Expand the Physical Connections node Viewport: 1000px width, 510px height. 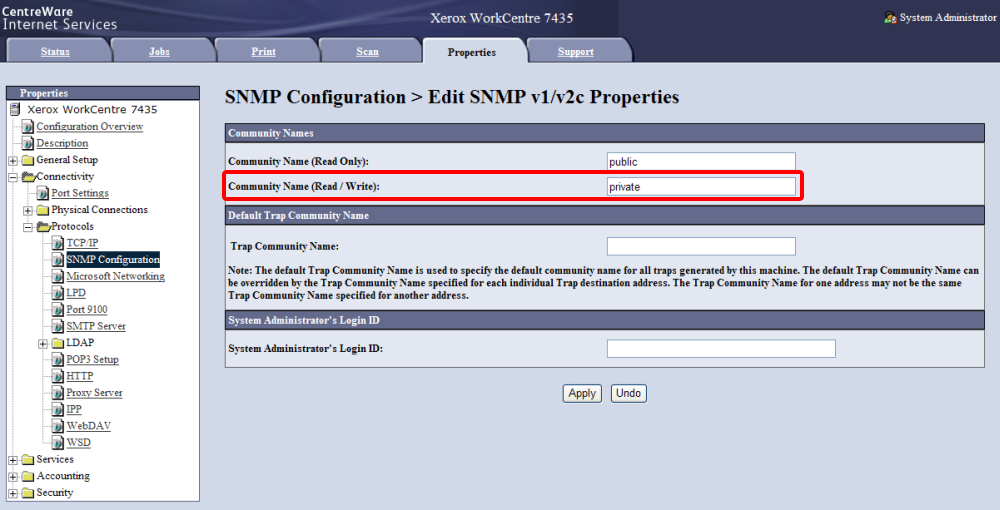pos(28,210)
